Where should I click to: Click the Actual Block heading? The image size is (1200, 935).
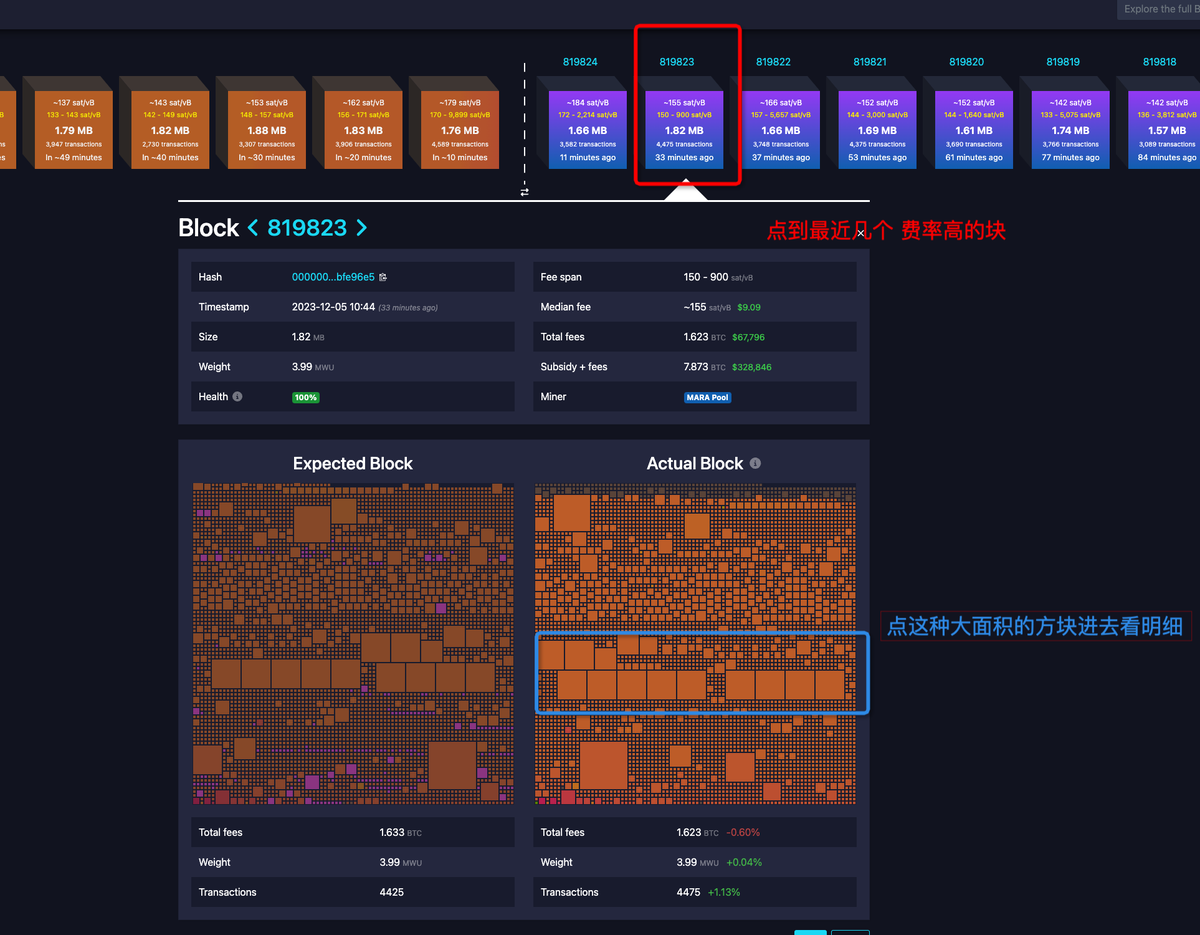coord(695,463)
